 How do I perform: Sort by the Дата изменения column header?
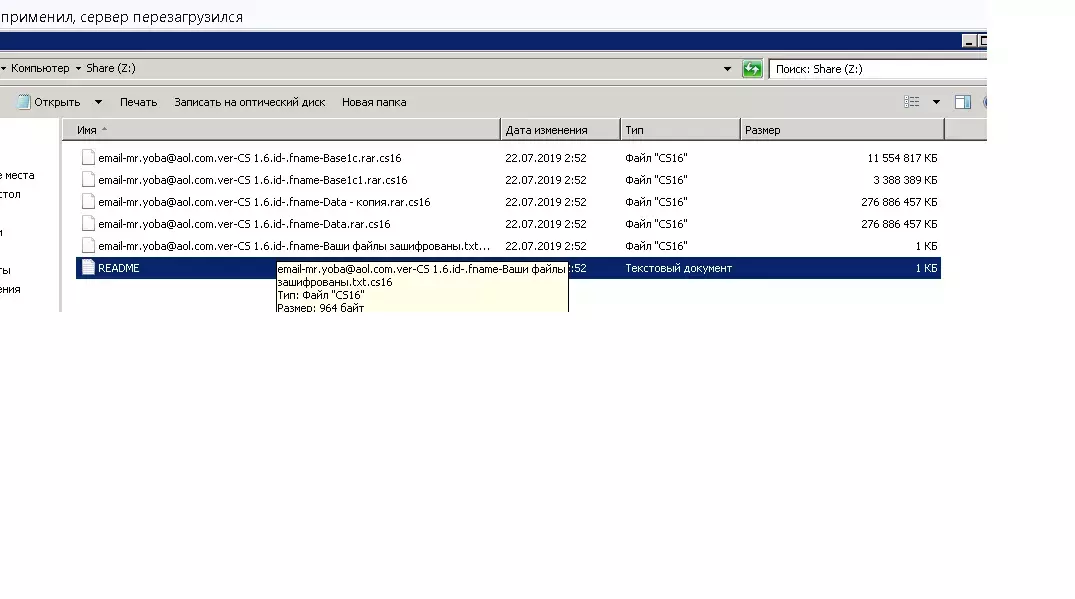point(560,130)
